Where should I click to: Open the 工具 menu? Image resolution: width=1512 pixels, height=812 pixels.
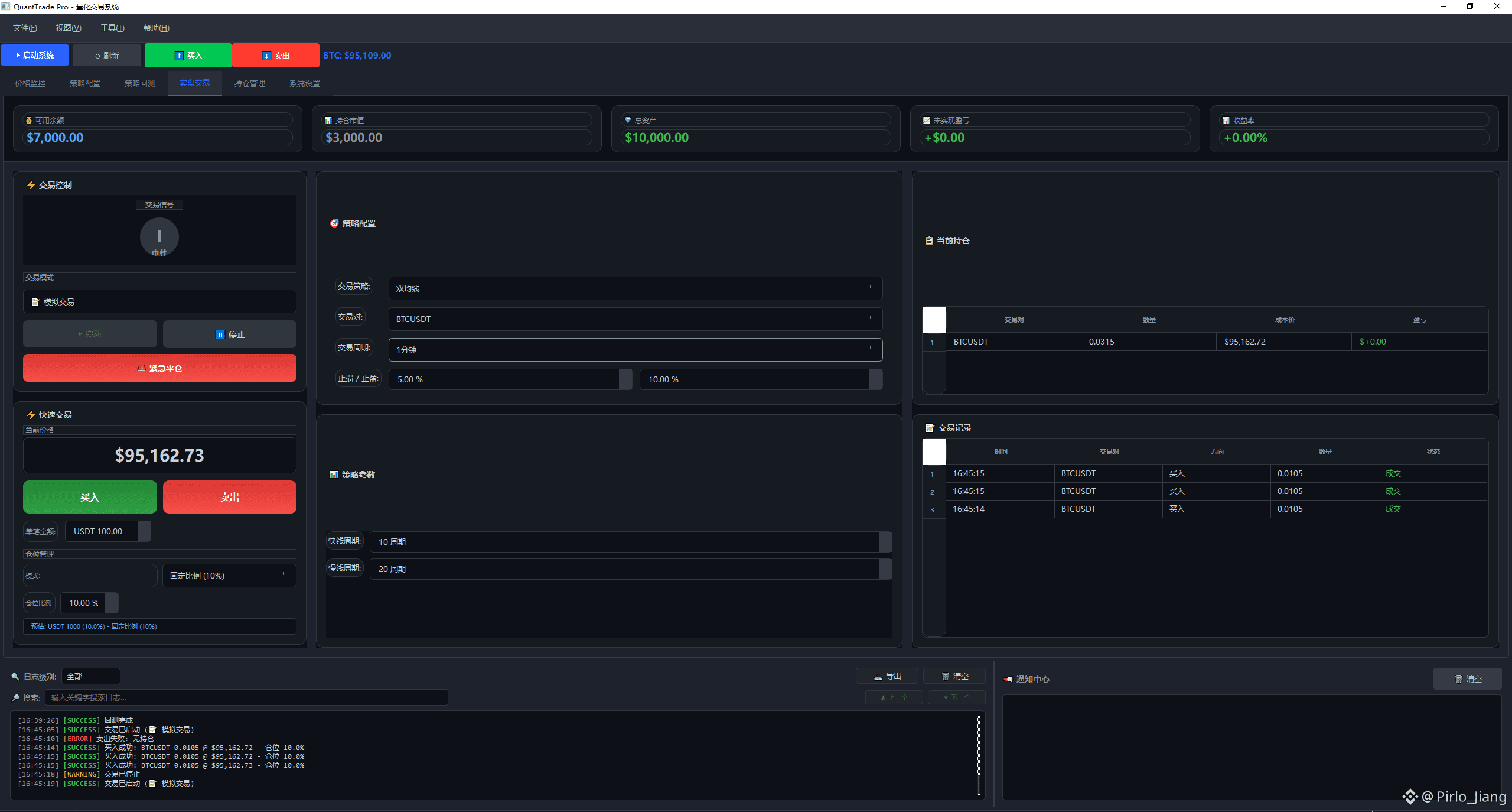point(112,28)
